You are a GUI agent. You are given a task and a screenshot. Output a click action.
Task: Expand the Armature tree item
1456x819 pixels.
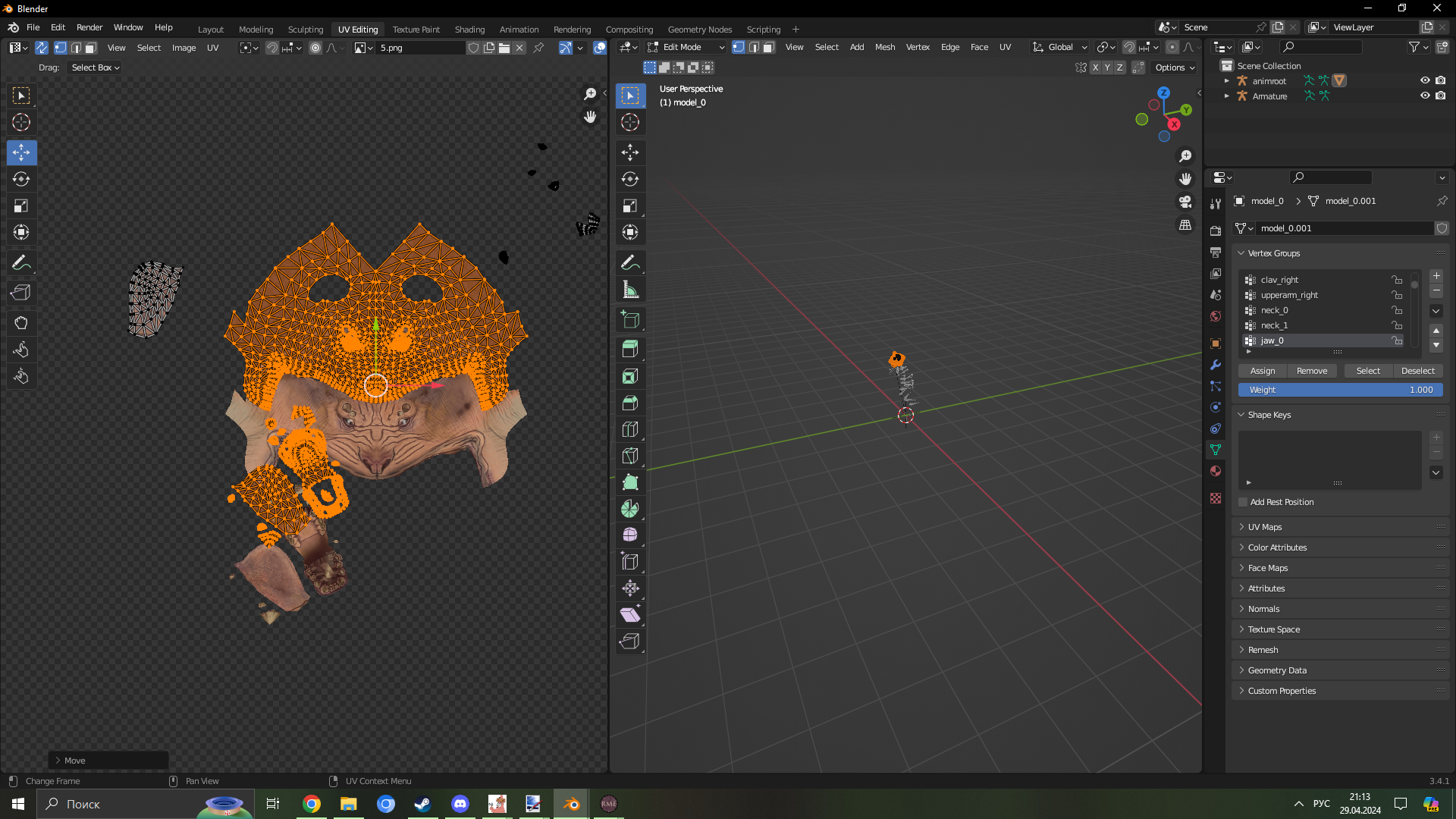pos(1226,96)
